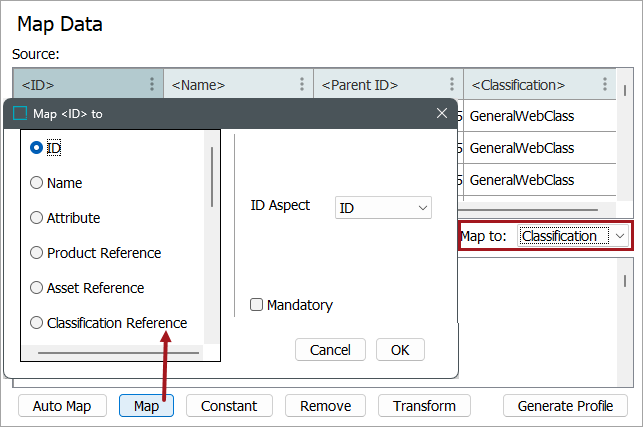Select Classification Reference radio option
The width and height of the screenshot is (643, 427).
click(36, 323)
